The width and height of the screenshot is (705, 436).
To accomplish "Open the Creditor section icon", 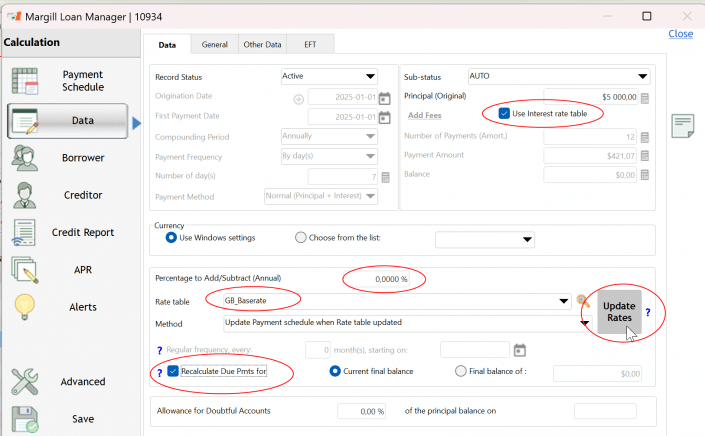I will click(25, 195).
